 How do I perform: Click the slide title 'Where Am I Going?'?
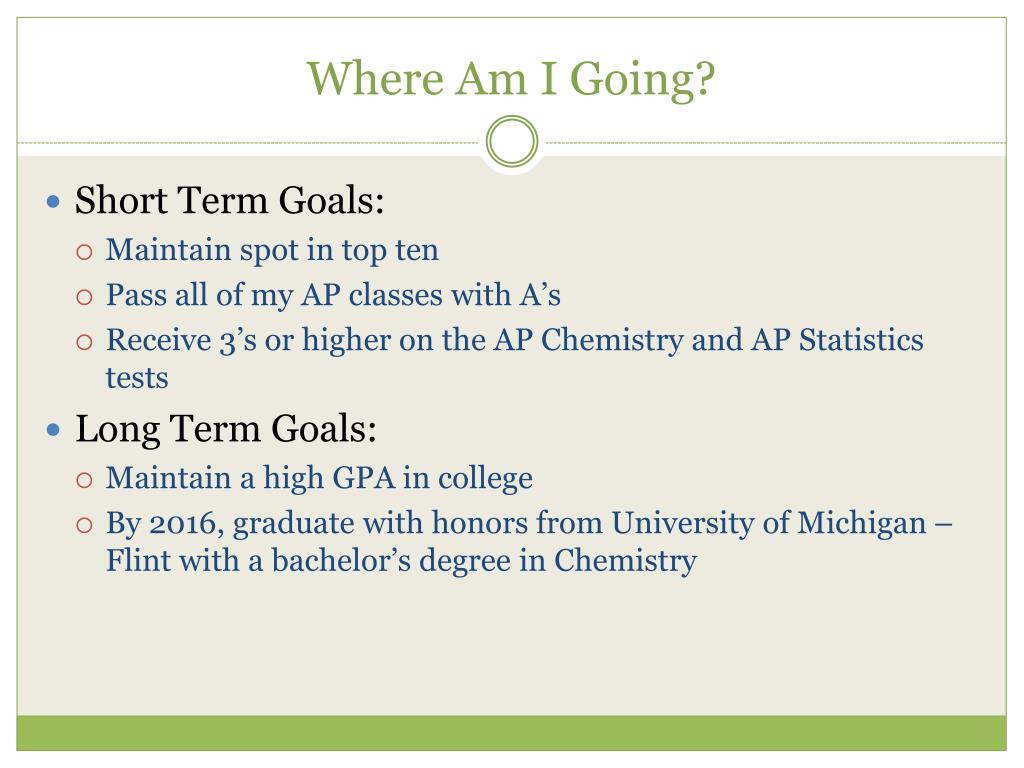coord(511,80)
